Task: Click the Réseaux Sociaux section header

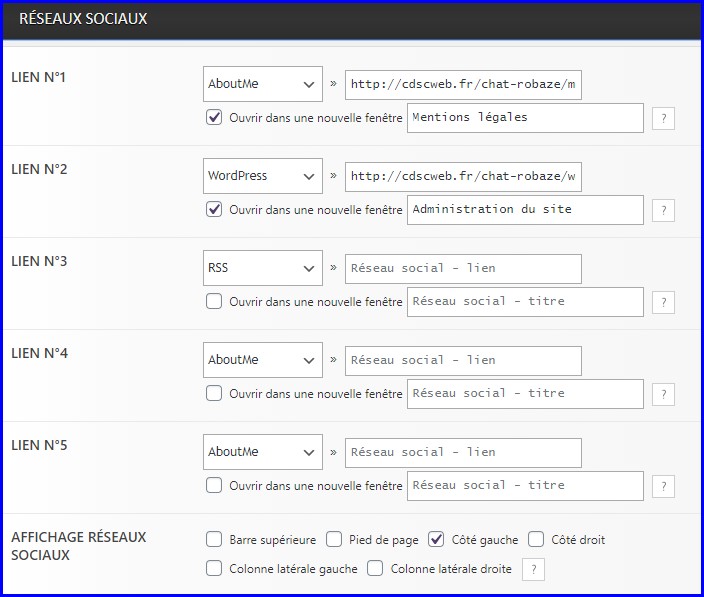Action: click(x=83, y=19)
